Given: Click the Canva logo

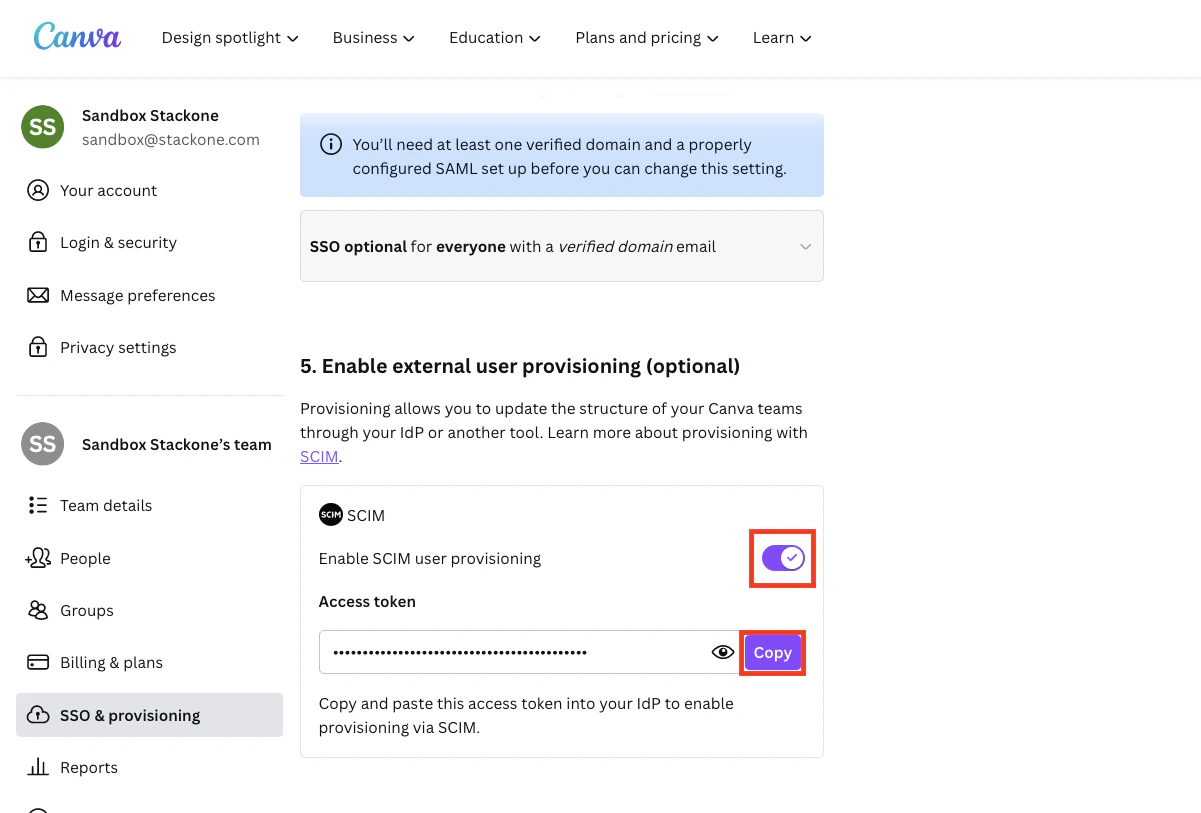Looking at the screenshot, I should tap(77, 37).
